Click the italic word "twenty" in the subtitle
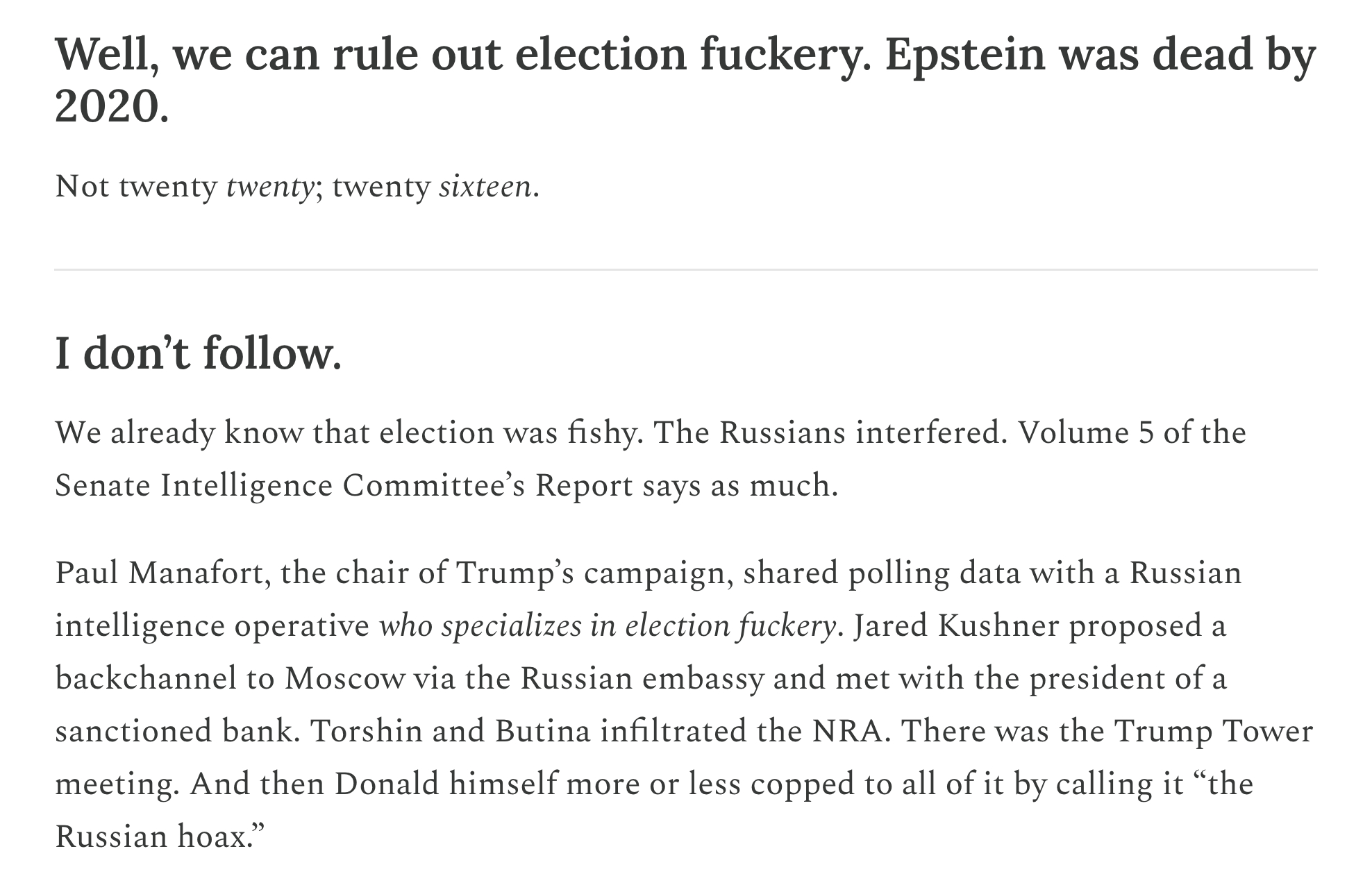Screen dimensions: 1372x883 [x=269, y=187]
